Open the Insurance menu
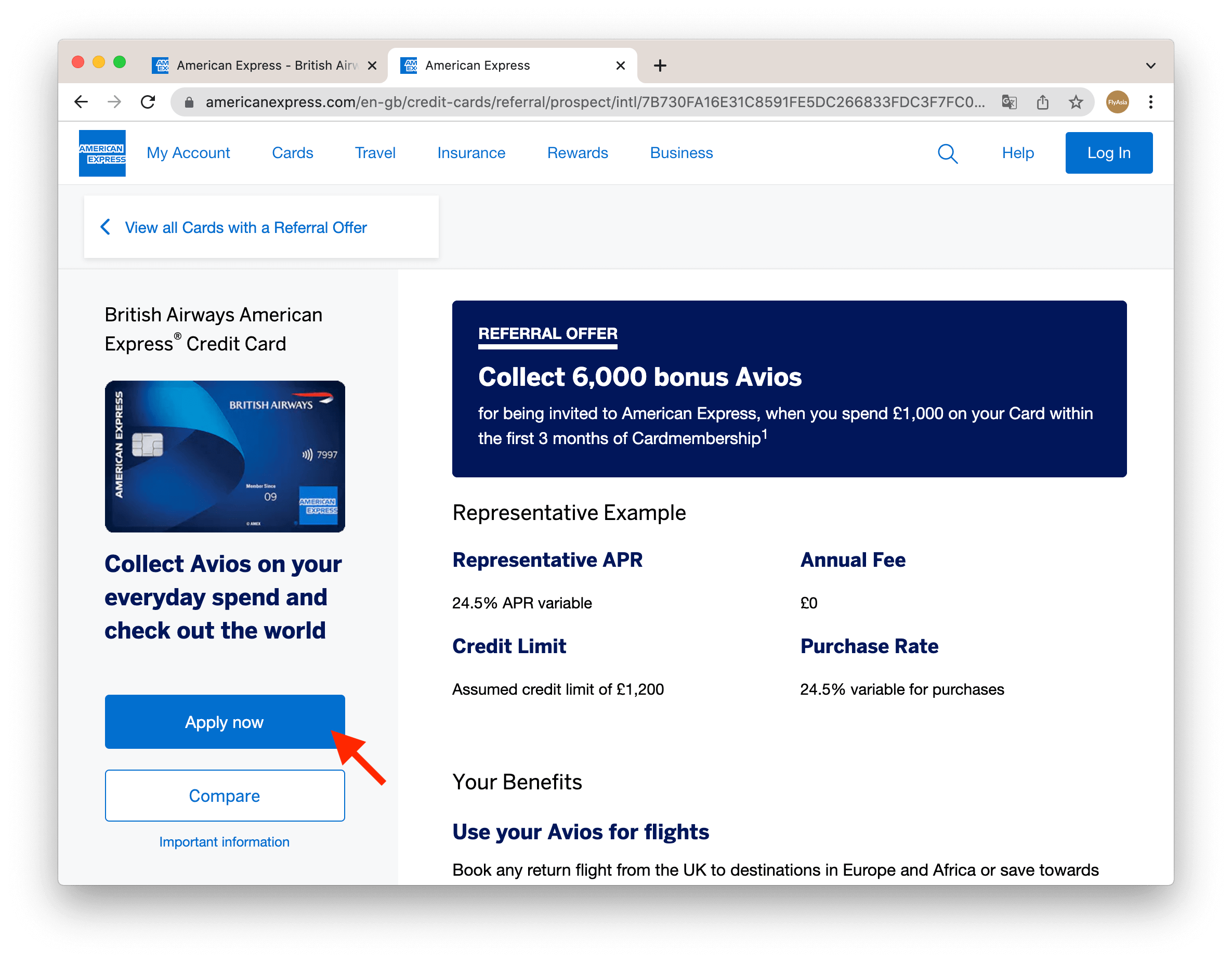 471,153
